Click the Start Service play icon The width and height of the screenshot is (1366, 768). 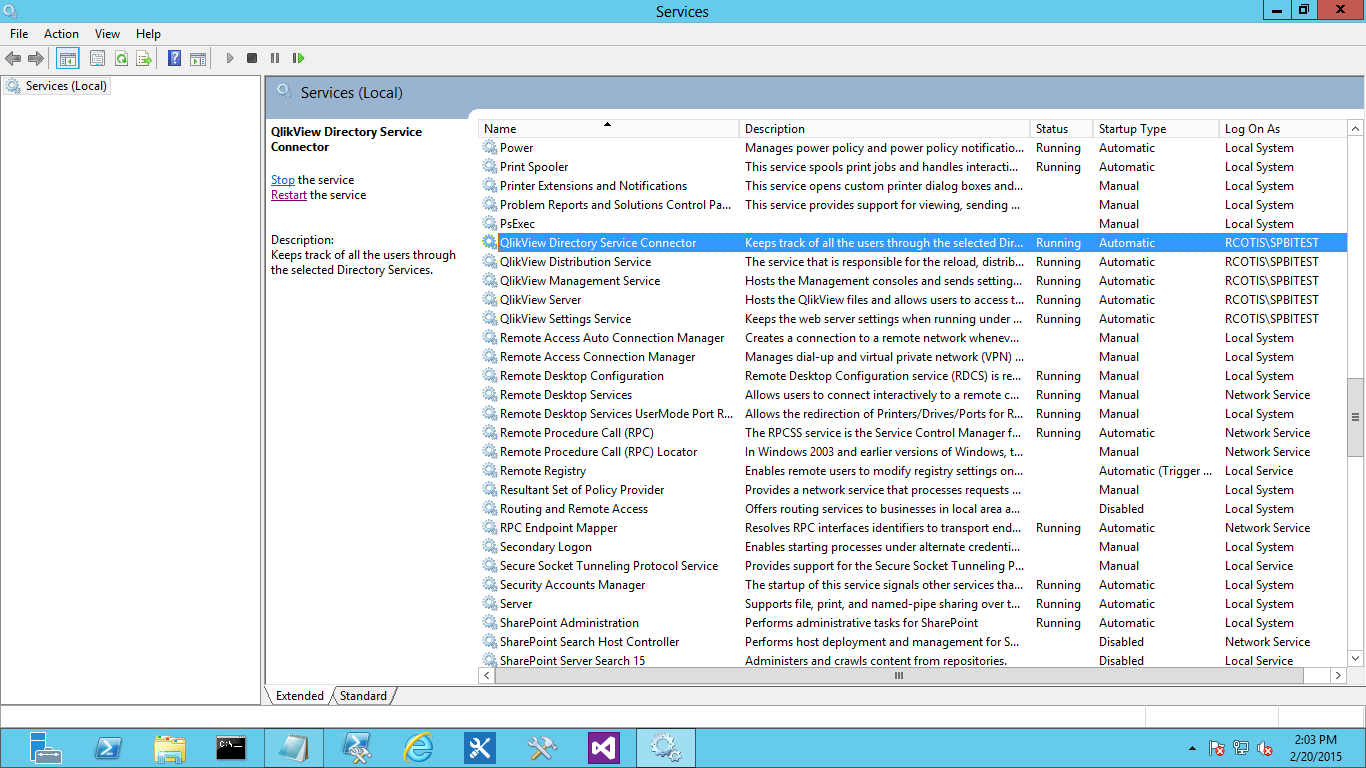(x=230, y=59)
